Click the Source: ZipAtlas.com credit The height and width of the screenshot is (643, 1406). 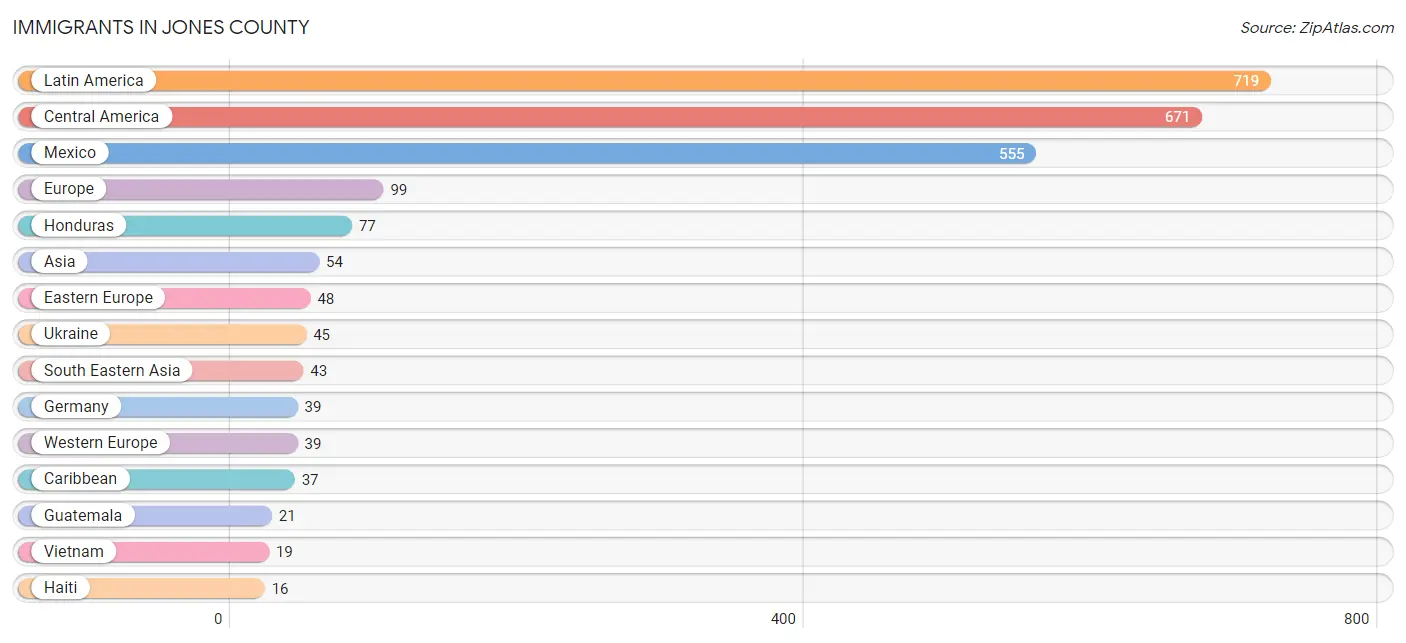tap(1317, 28)
